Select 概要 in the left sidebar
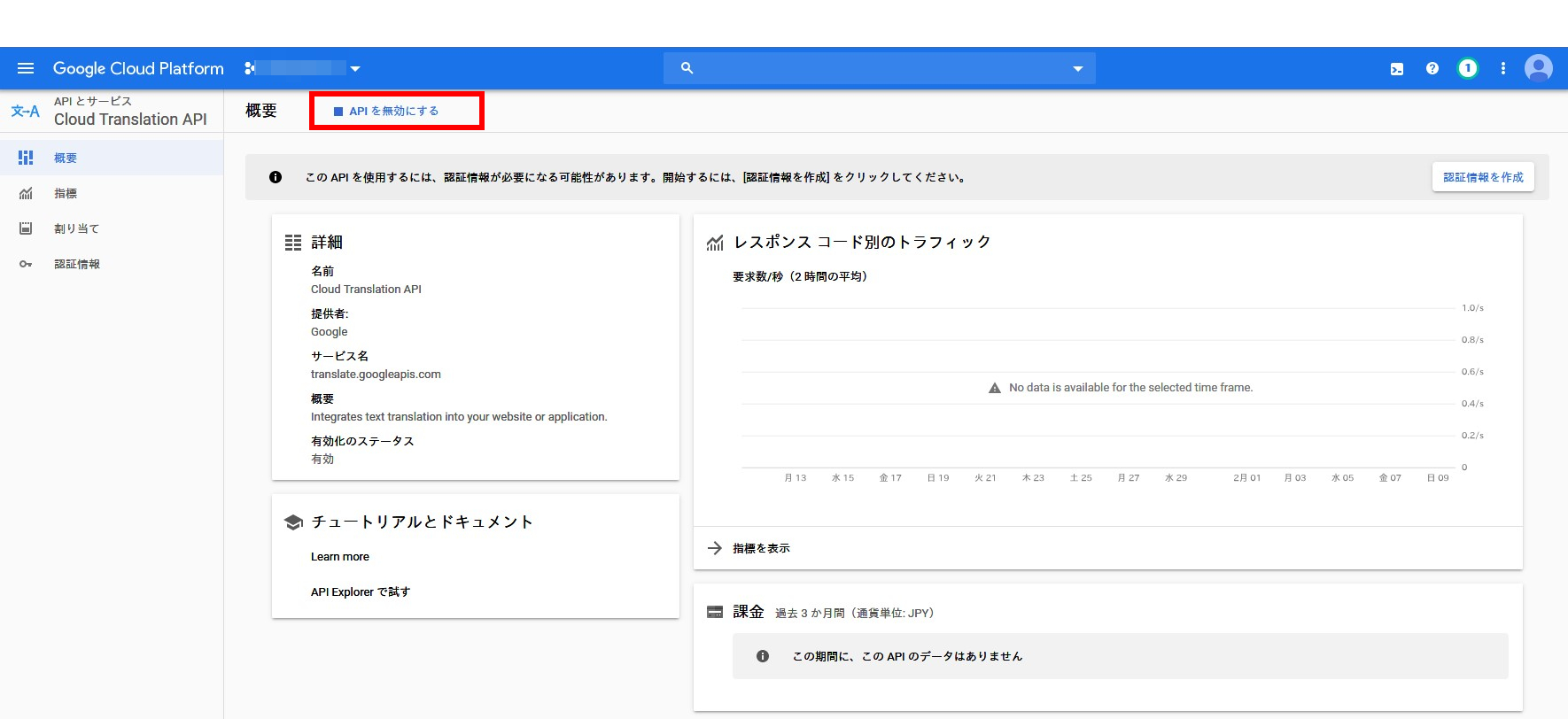This screenshot has height=719, width=1568. (66, 158)
